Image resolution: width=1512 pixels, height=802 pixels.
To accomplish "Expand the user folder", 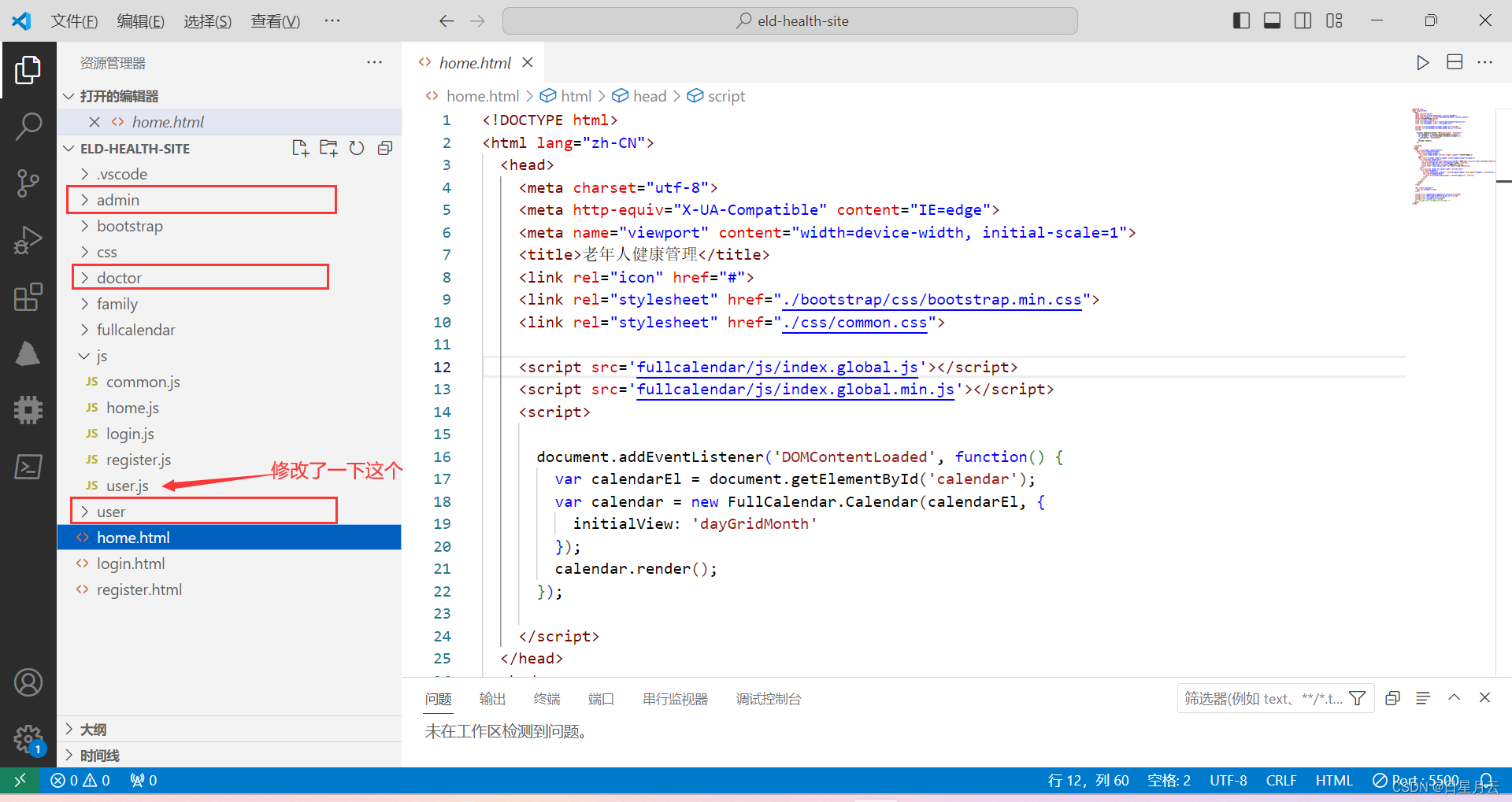I will pyautogui.click(x=229, y=512).
